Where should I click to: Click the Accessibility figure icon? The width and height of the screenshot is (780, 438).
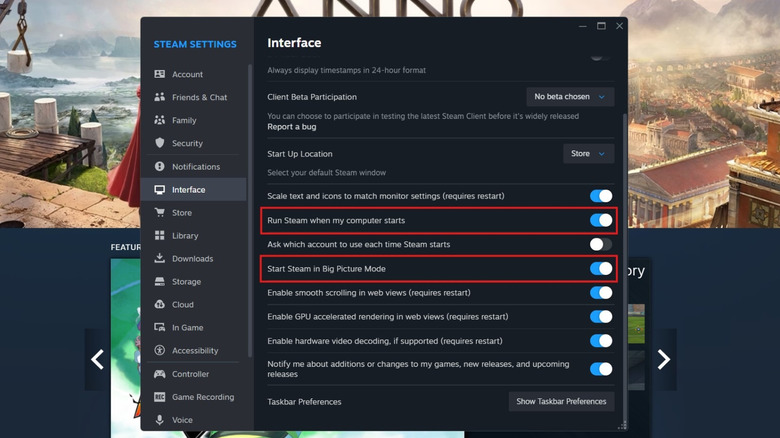[160, 350]
